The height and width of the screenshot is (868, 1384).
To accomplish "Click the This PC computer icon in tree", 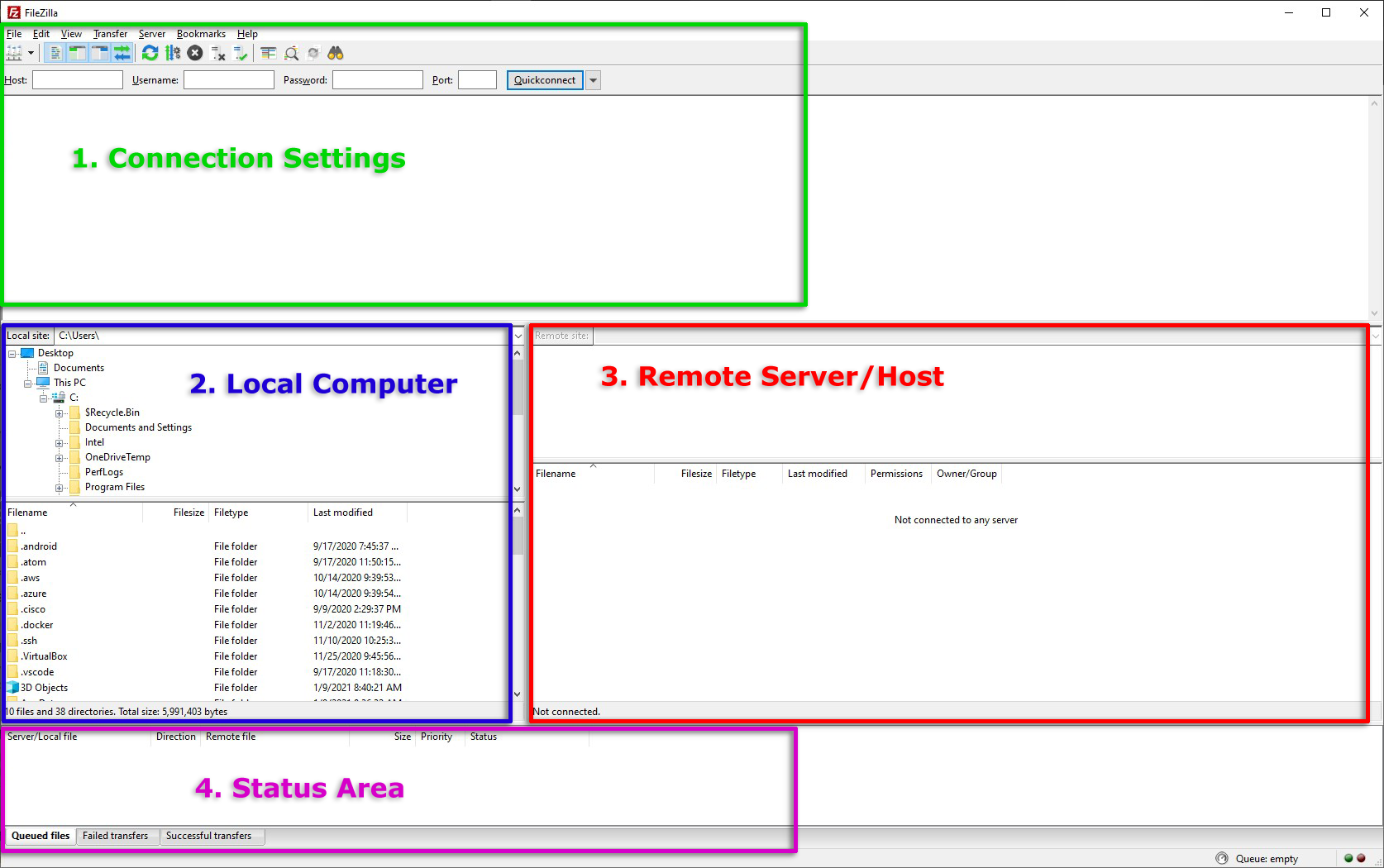I will [43, 382].
